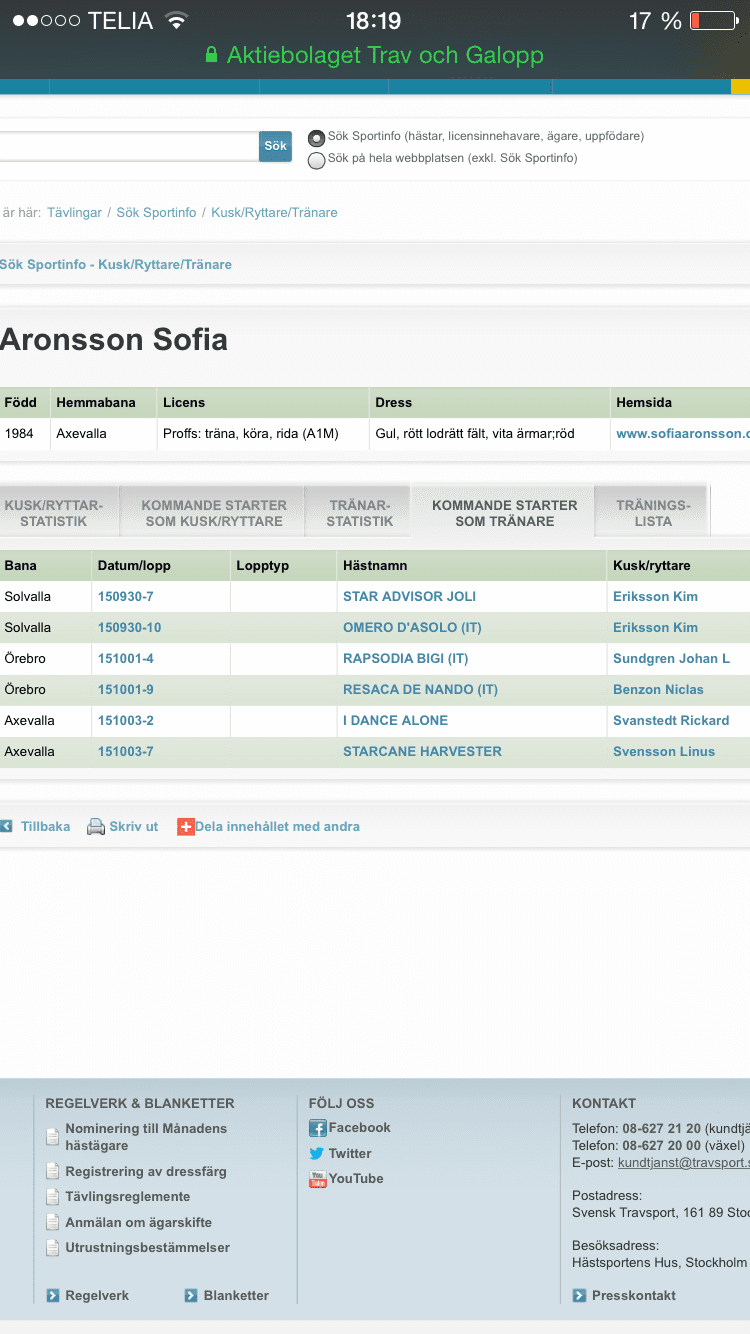Open the Sök Sportinfo breadcrumb link
The height and width of the screenshot is (1334, 750).
156,213
